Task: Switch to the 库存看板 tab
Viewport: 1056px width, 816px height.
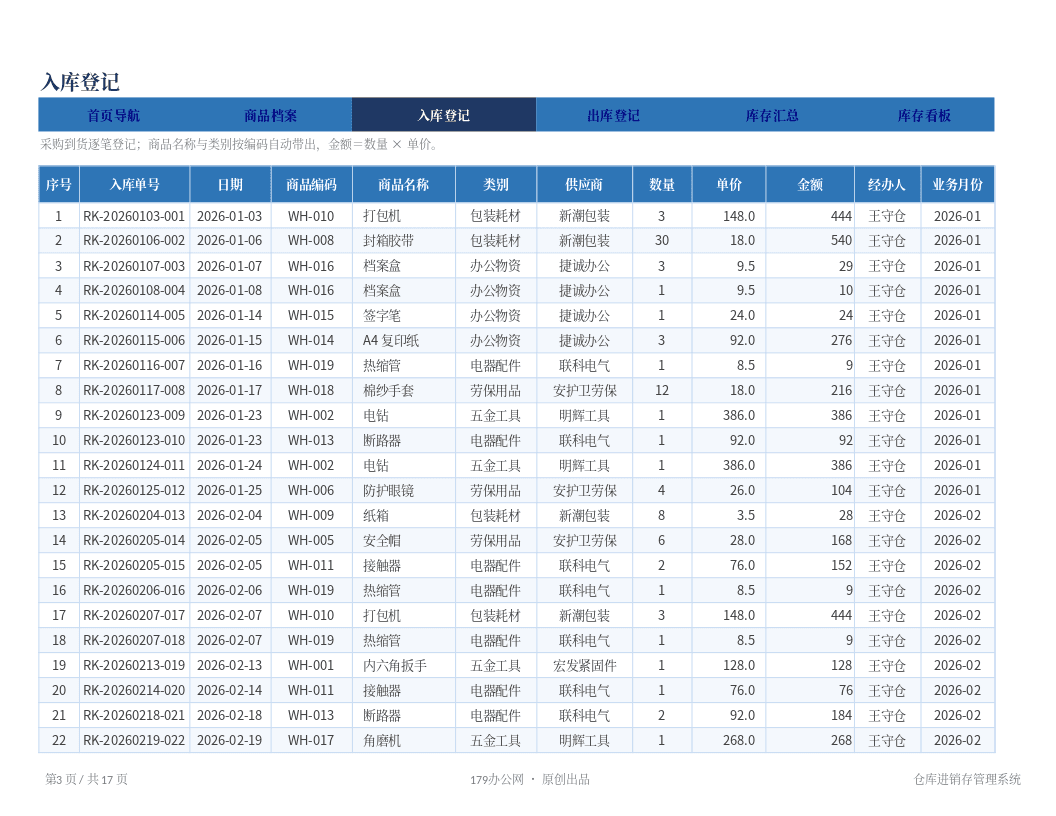Action: pos(924,115)
